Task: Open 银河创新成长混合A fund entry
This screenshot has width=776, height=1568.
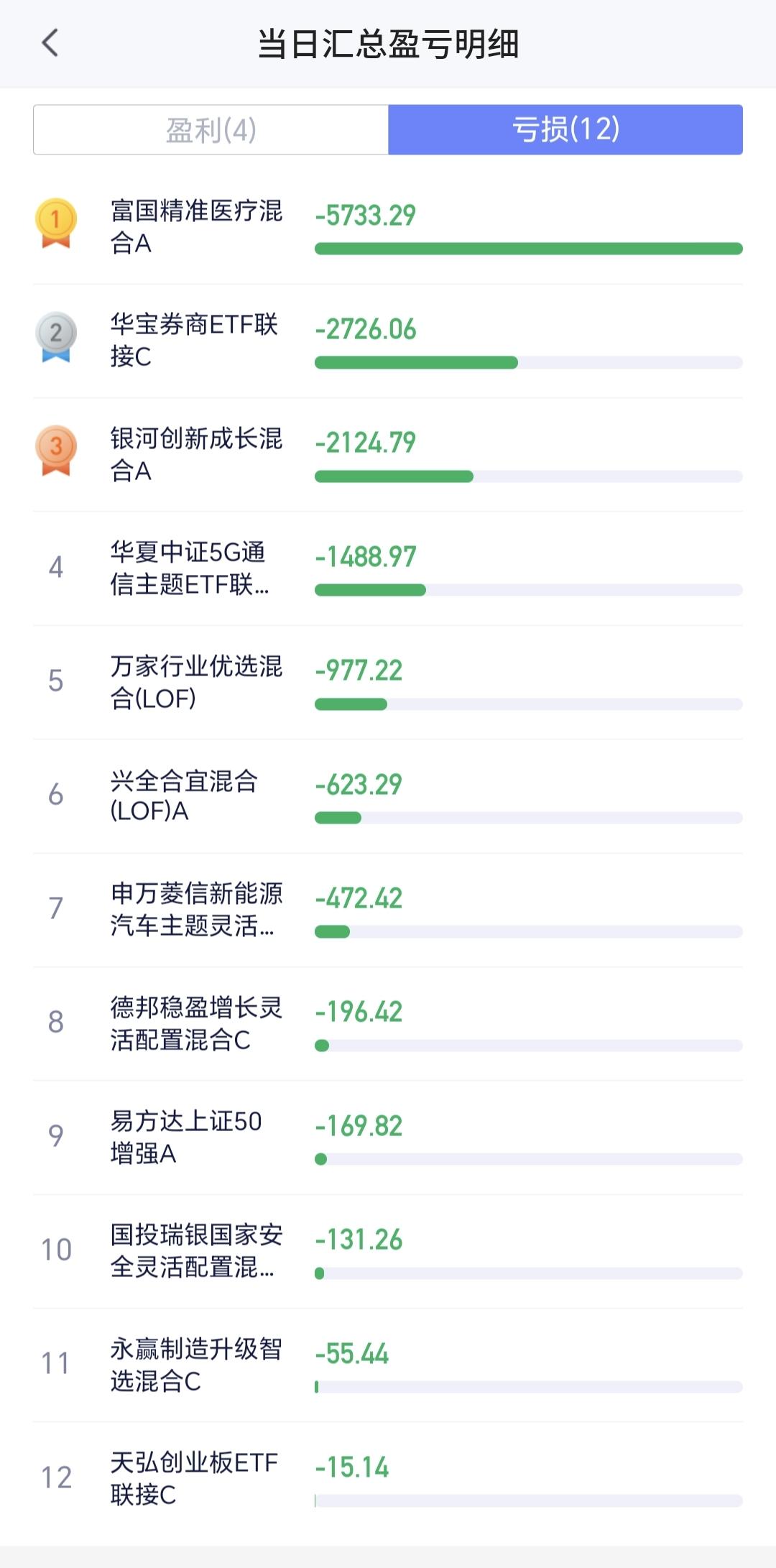Action: coord(388,454)
